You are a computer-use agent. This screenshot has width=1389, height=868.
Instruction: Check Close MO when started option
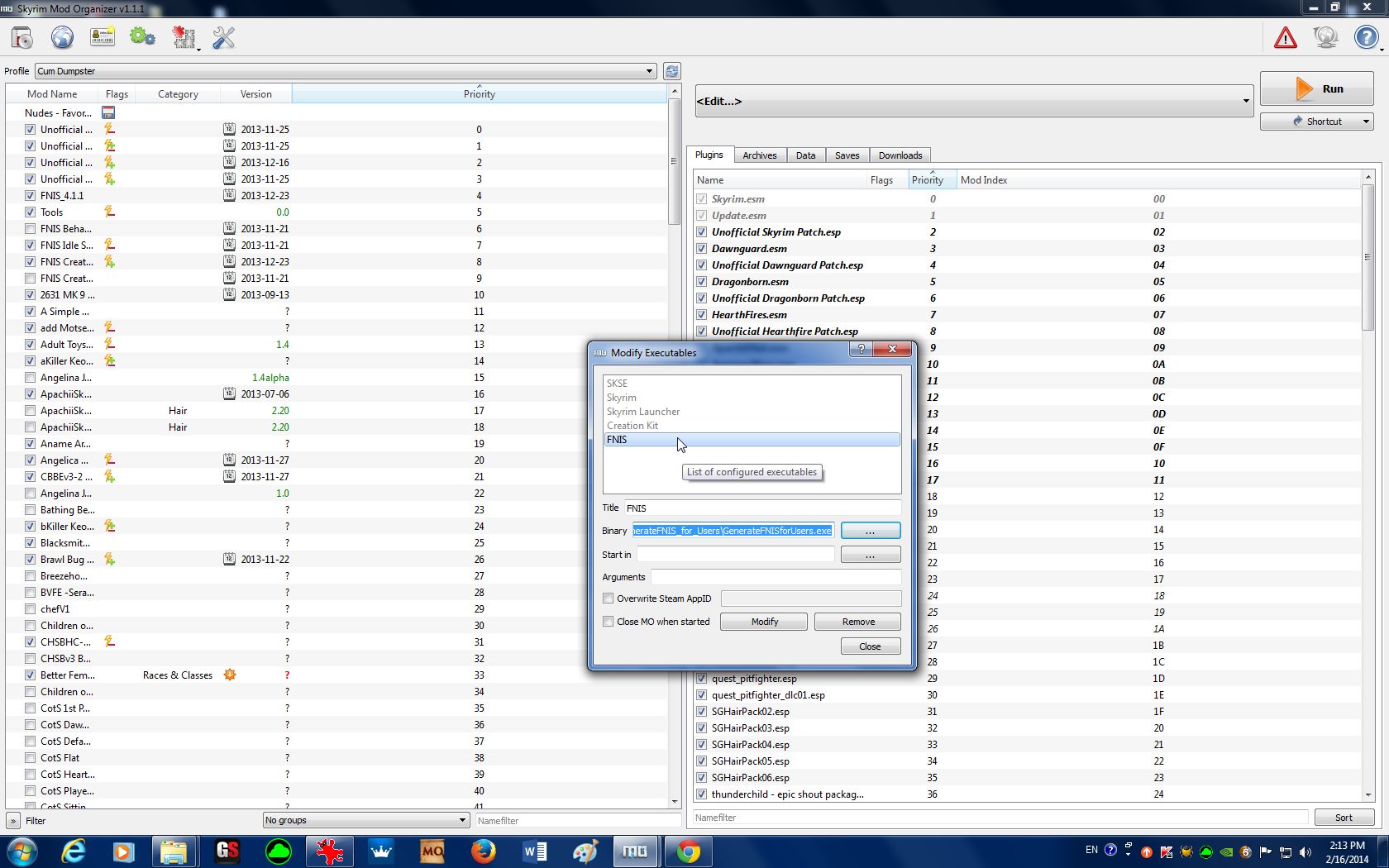(x=609, y=622)
